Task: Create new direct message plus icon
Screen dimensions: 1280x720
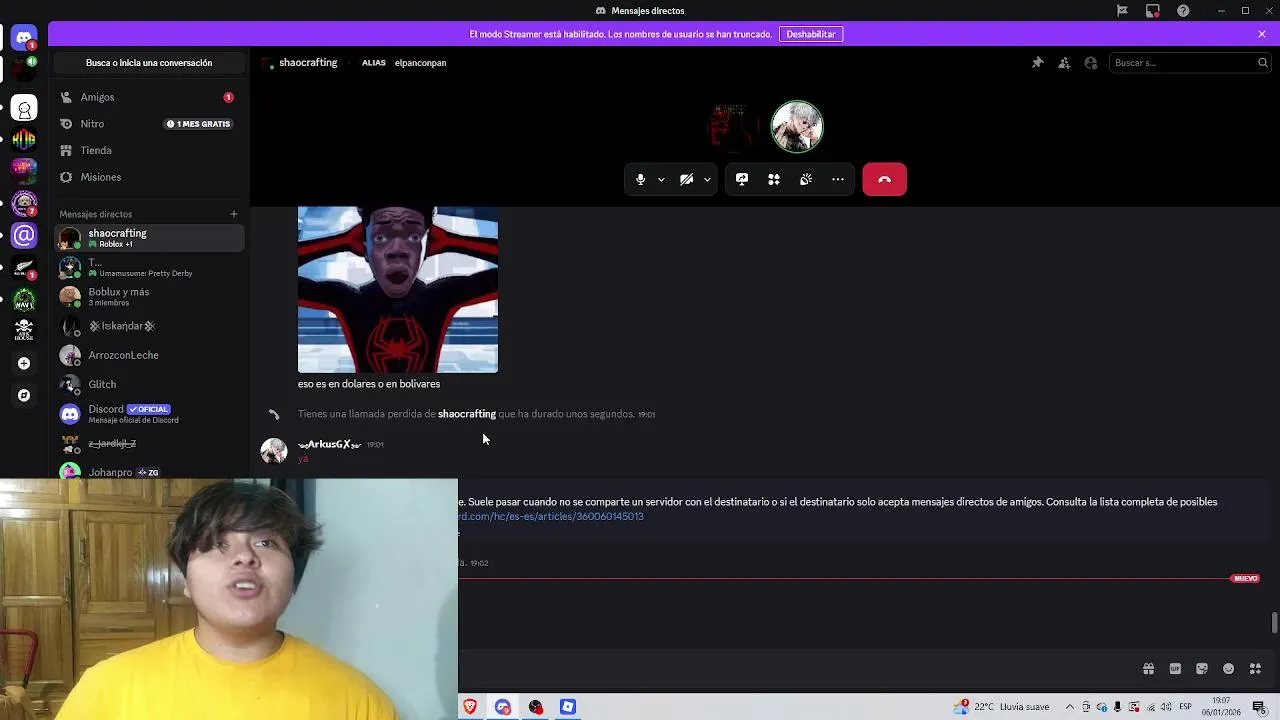Action: (x=234, y=214)
